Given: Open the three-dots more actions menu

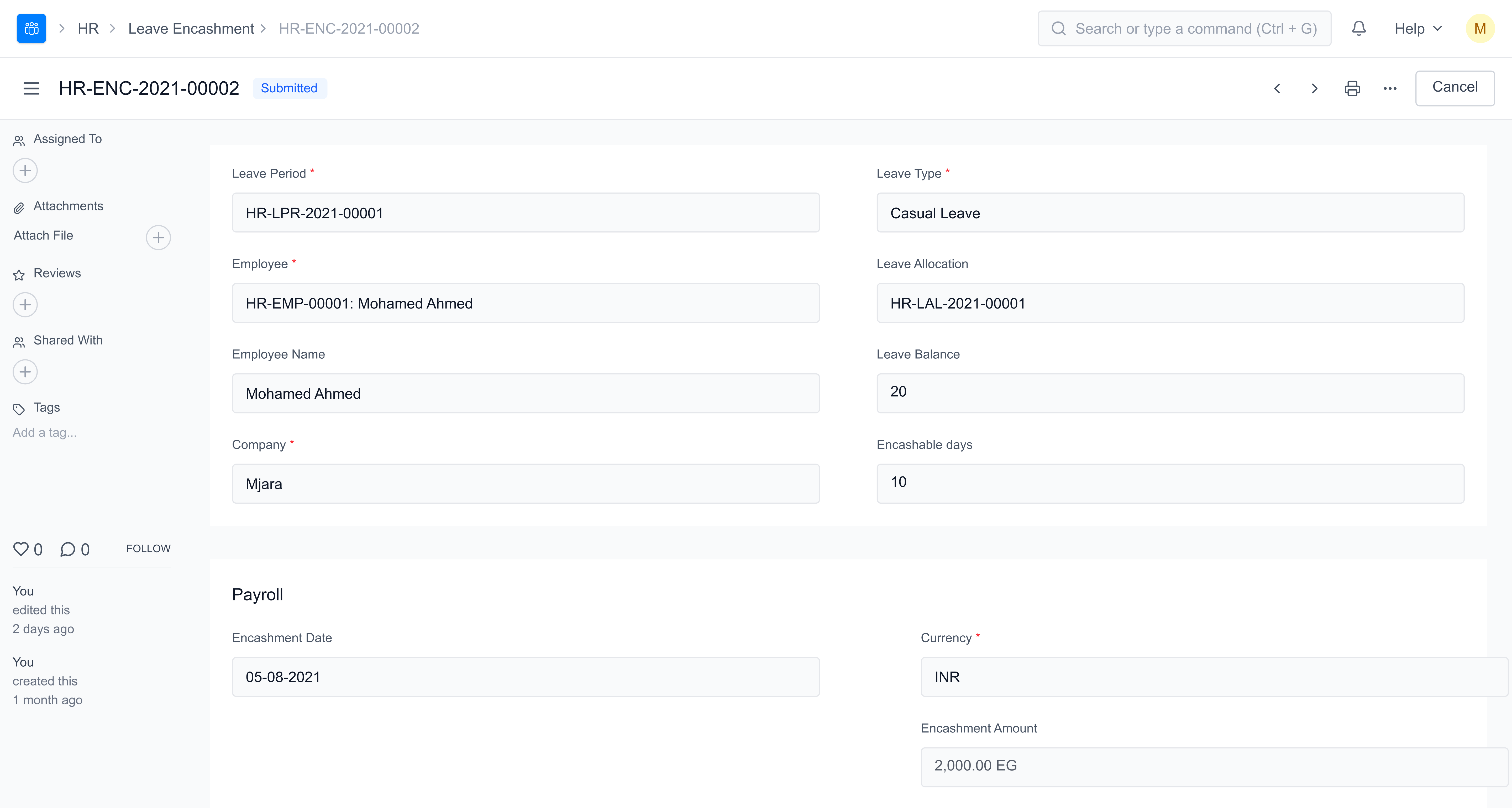Looking at the screenshot, I should (1389, 88).
